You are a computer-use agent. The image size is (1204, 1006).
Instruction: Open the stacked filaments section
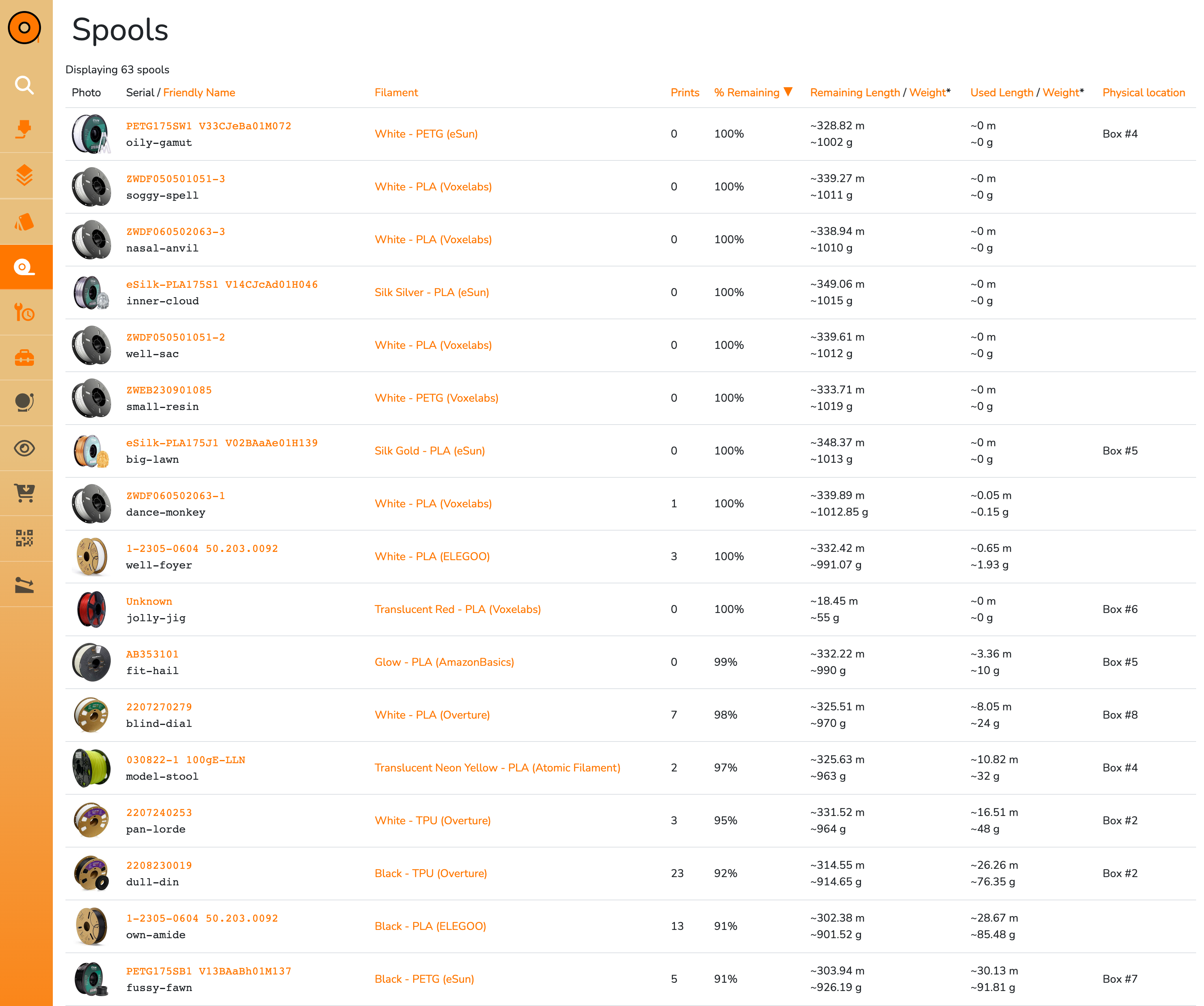click(x=26, y=175)
